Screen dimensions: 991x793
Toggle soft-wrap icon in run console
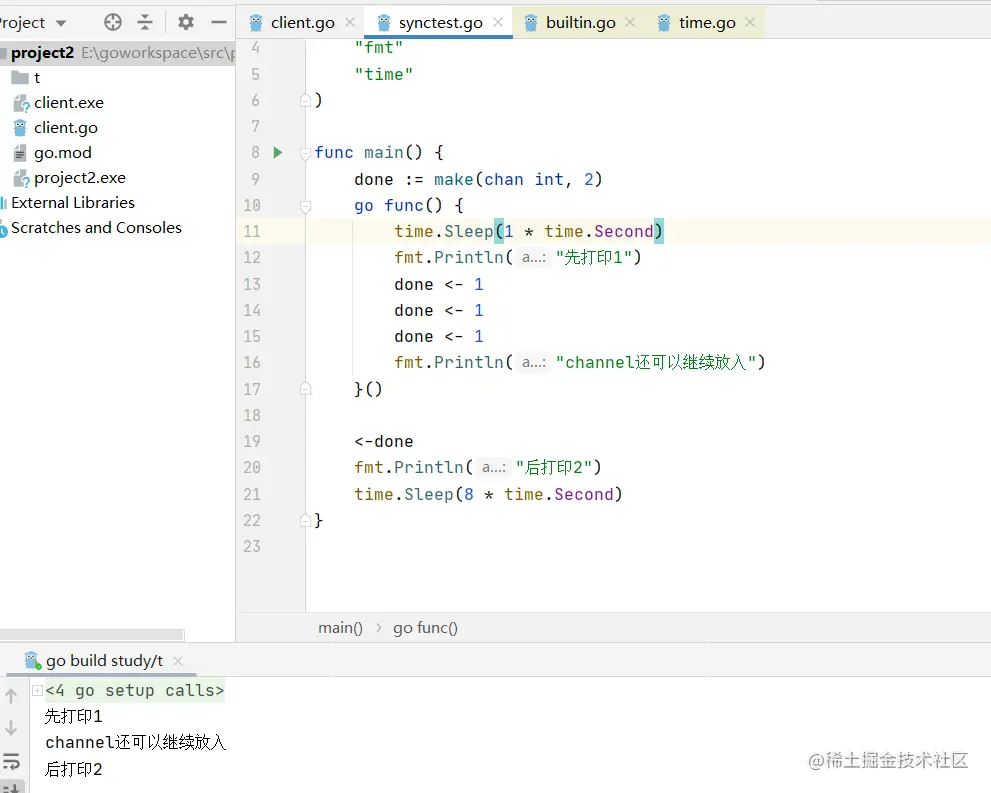(x=11, y=761)
